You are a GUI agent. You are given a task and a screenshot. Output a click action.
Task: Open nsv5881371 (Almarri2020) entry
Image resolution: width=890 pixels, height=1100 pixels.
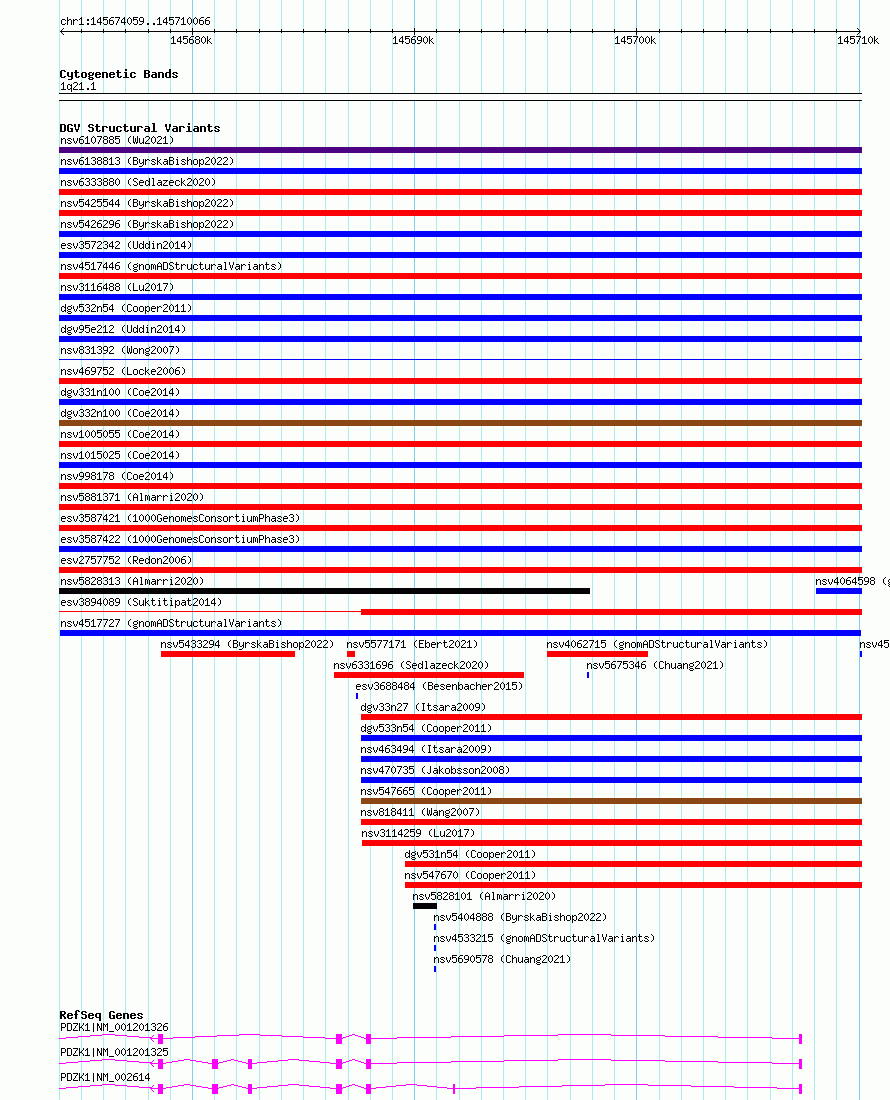click(x=132, y=498)
